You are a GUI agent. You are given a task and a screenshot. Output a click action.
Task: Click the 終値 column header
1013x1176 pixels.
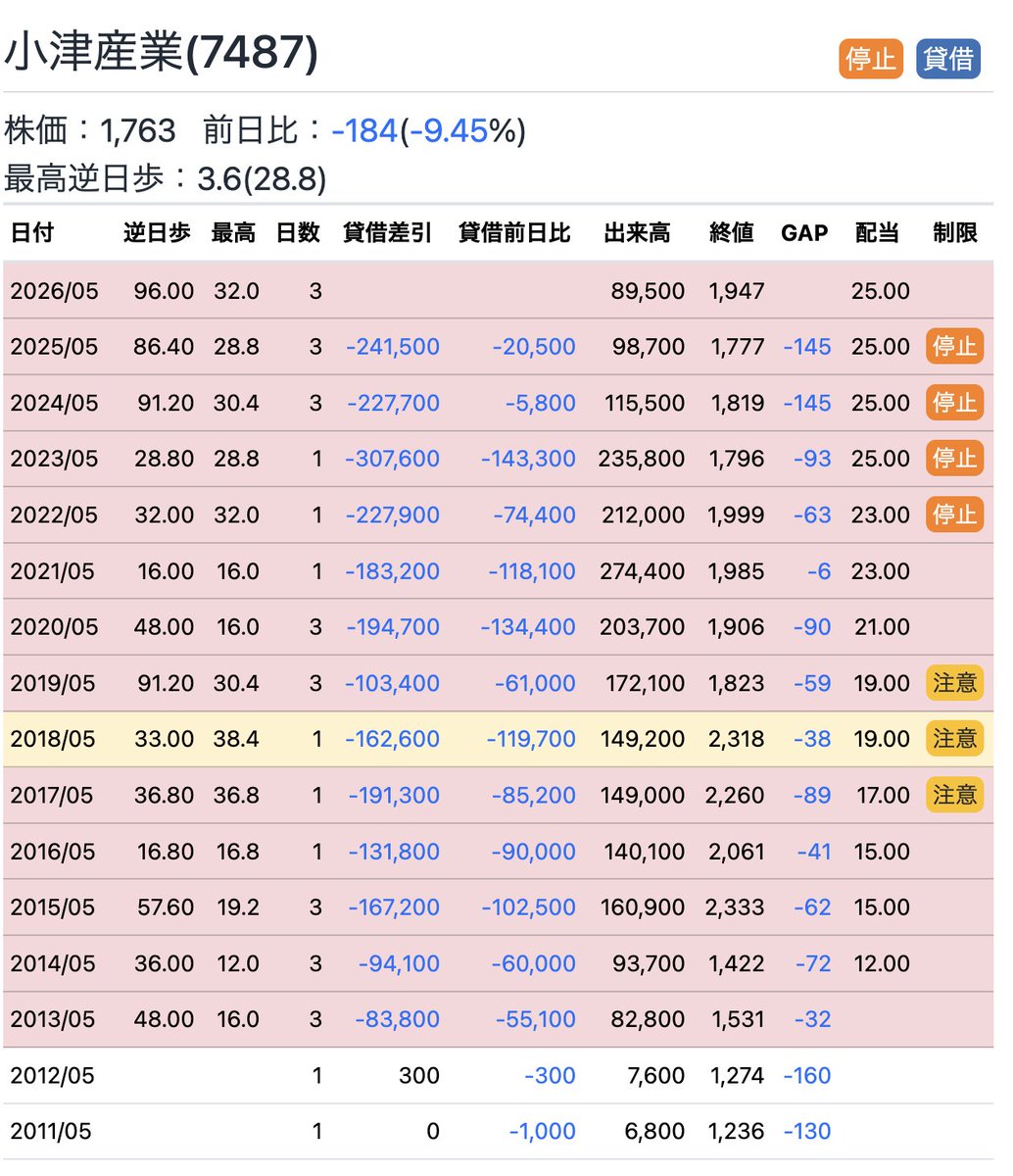tap(732, 233)
